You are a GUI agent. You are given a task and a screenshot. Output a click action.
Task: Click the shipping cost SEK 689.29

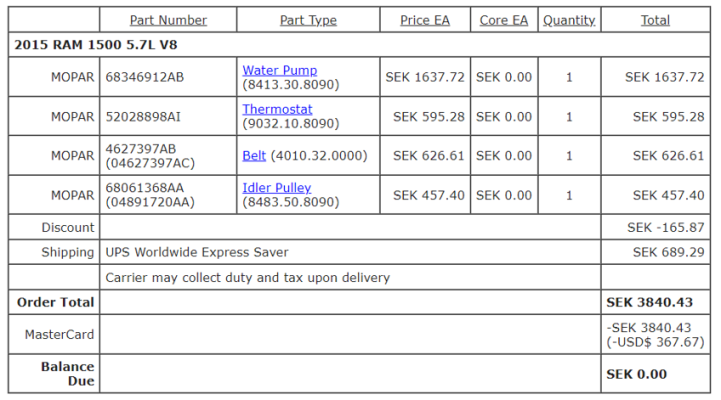point(668,252)
